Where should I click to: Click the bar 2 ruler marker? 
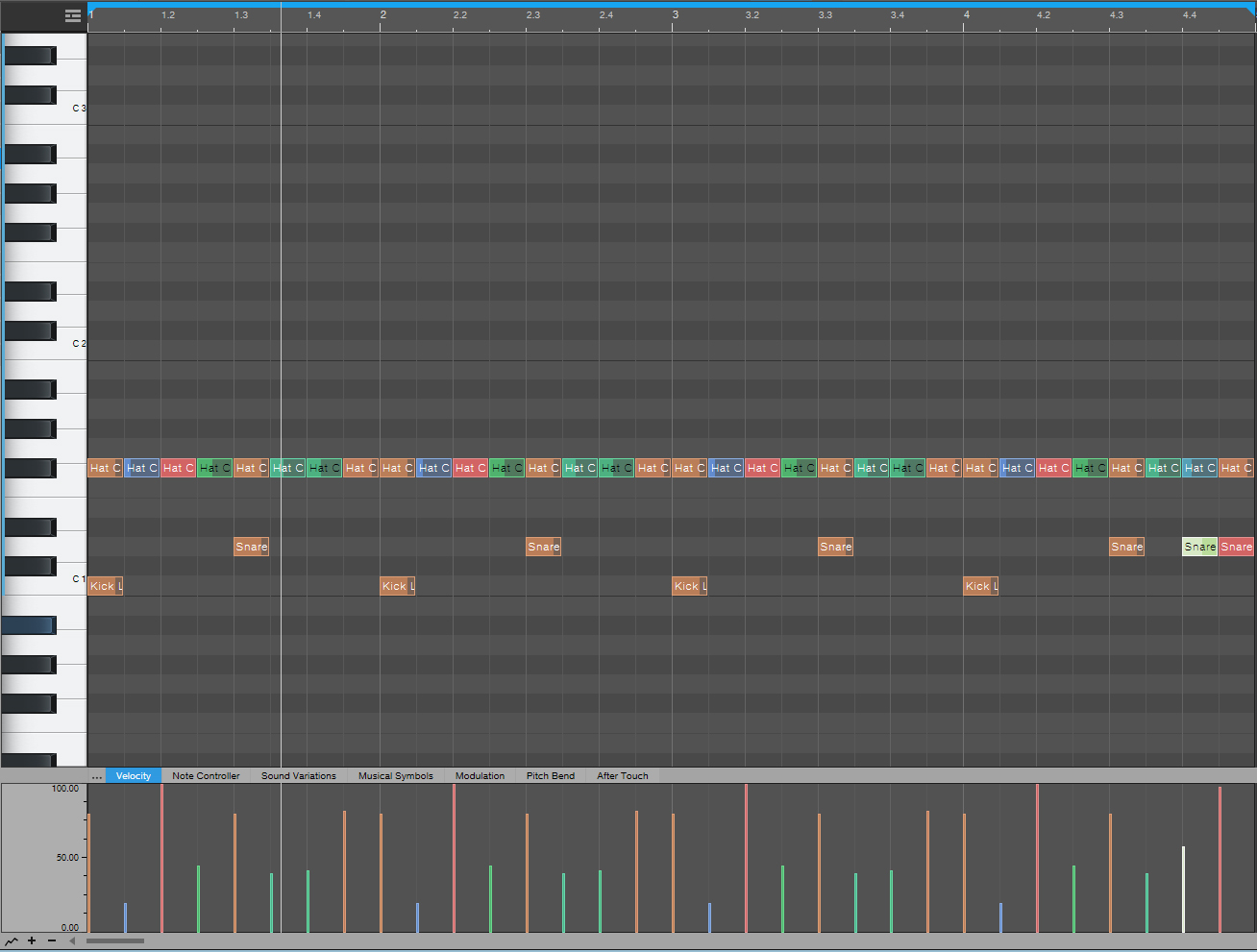pos(382,15)
